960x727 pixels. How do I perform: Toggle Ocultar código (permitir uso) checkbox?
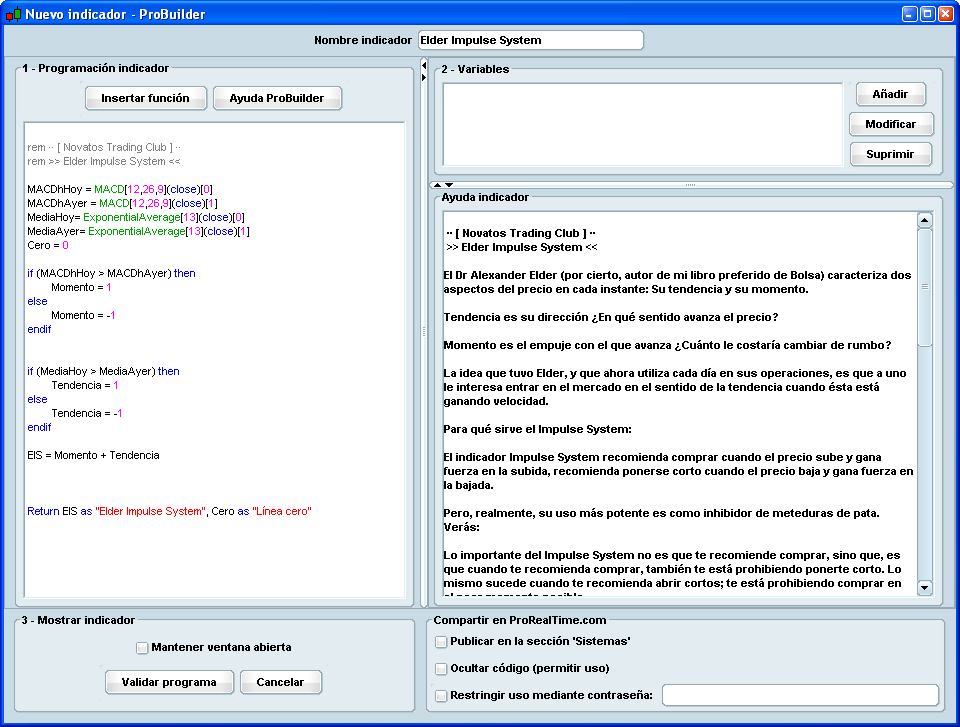[441, 669]
